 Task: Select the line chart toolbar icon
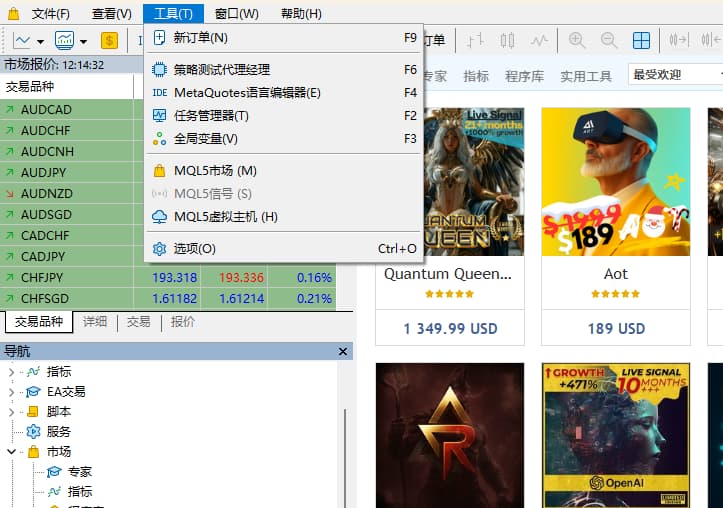click(x=540, y=40)
